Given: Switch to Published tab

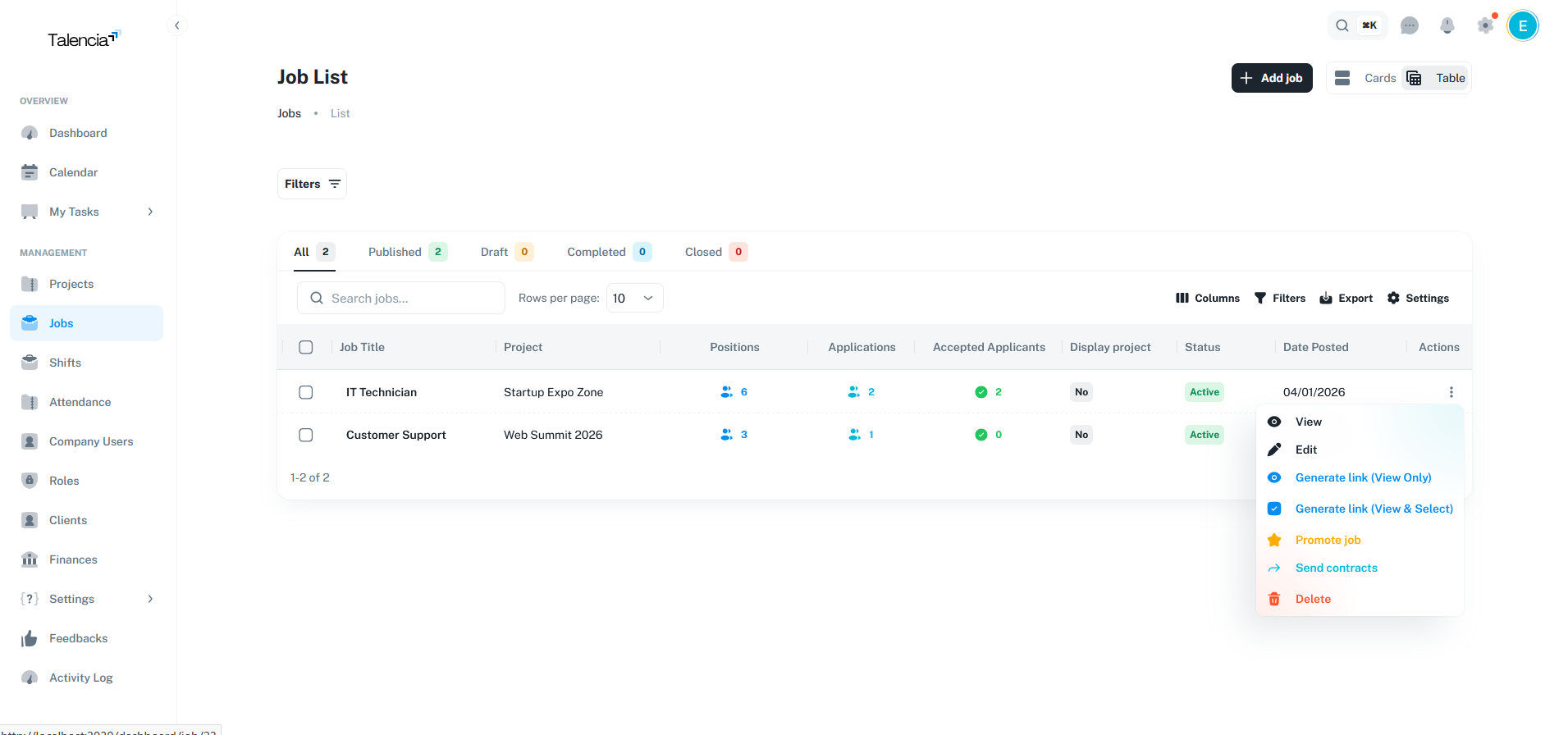Looking at the screenshot, I should pyautogui.click(x=408, y=252).
